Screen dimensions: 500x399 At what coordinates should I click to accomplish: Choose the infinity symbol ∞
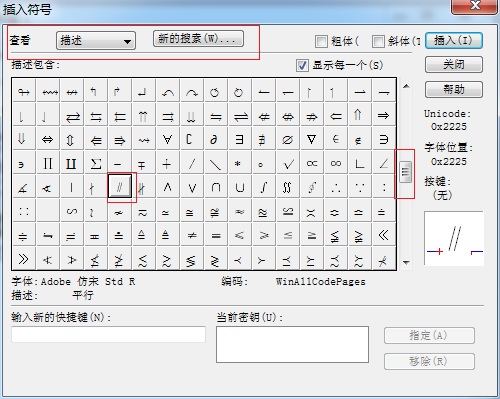[335, 163]
